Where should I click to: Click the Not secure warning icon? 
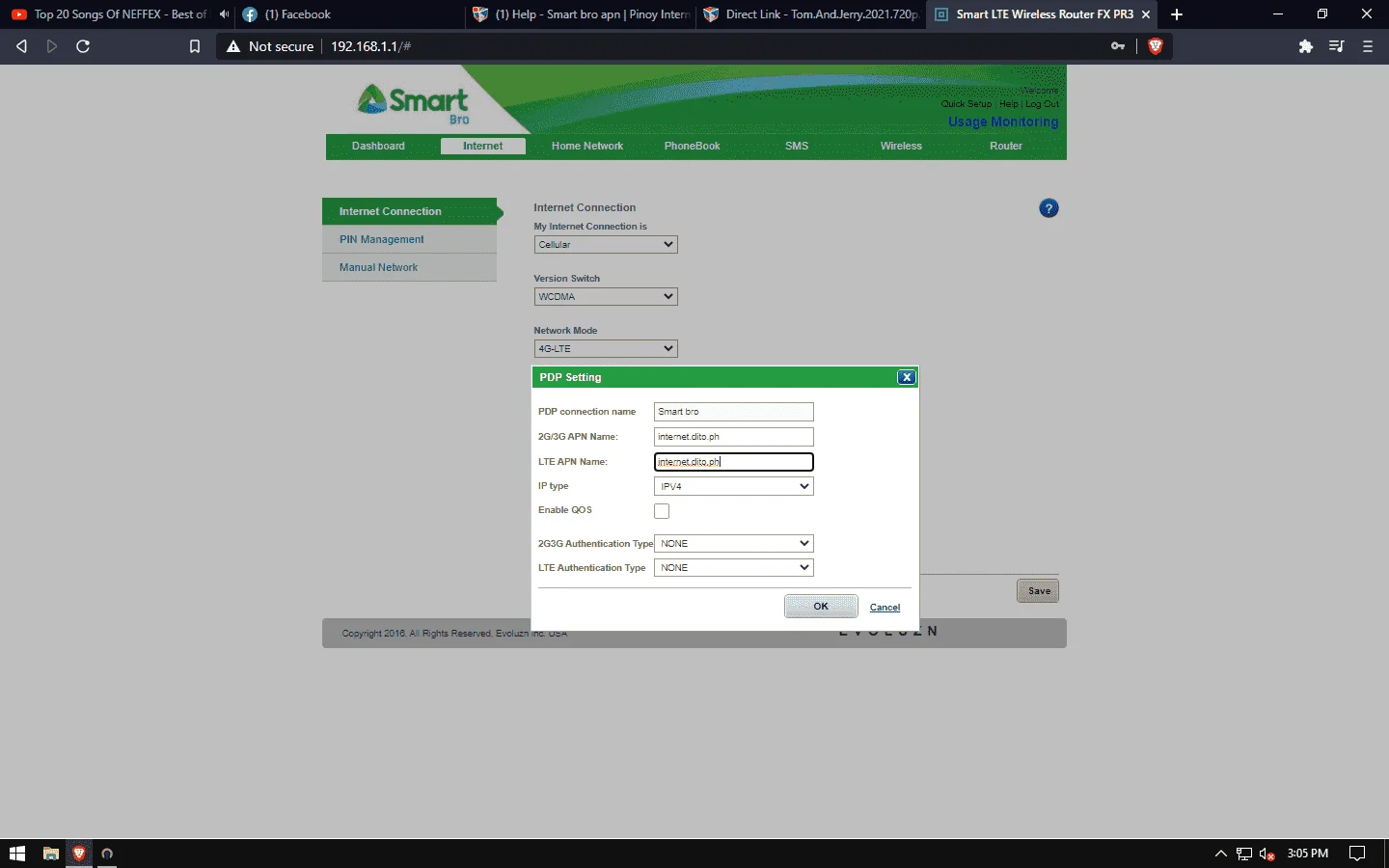232,46
